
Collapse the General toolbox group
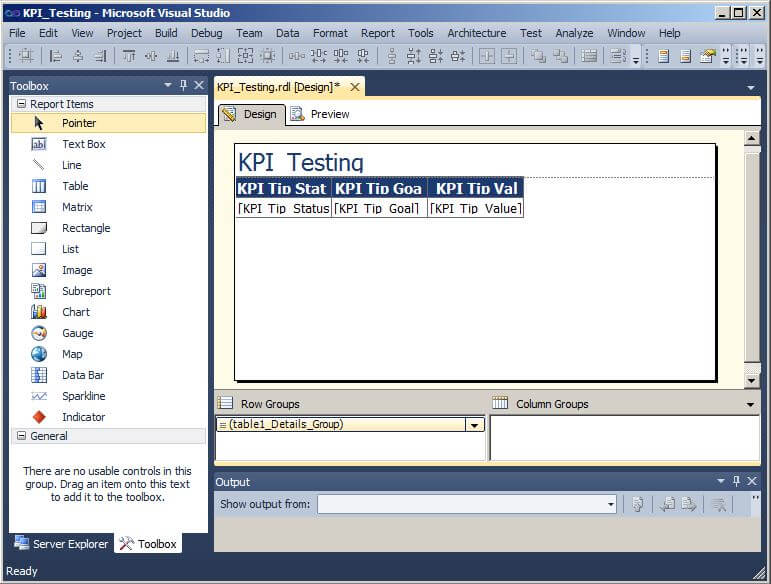[21, 436]
